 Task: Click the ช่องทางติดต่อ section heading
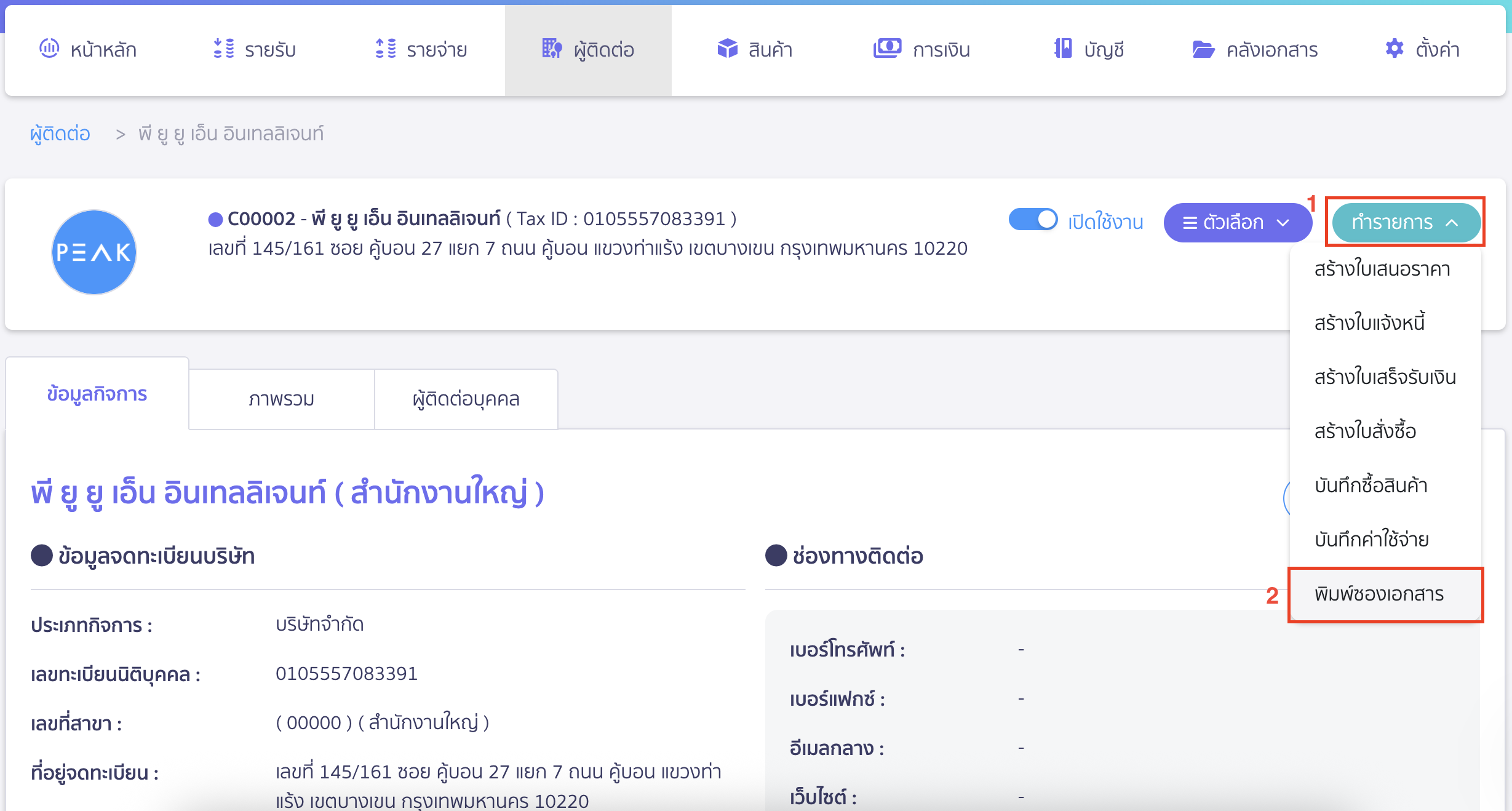pyautogui.click(x=857, y=556)
